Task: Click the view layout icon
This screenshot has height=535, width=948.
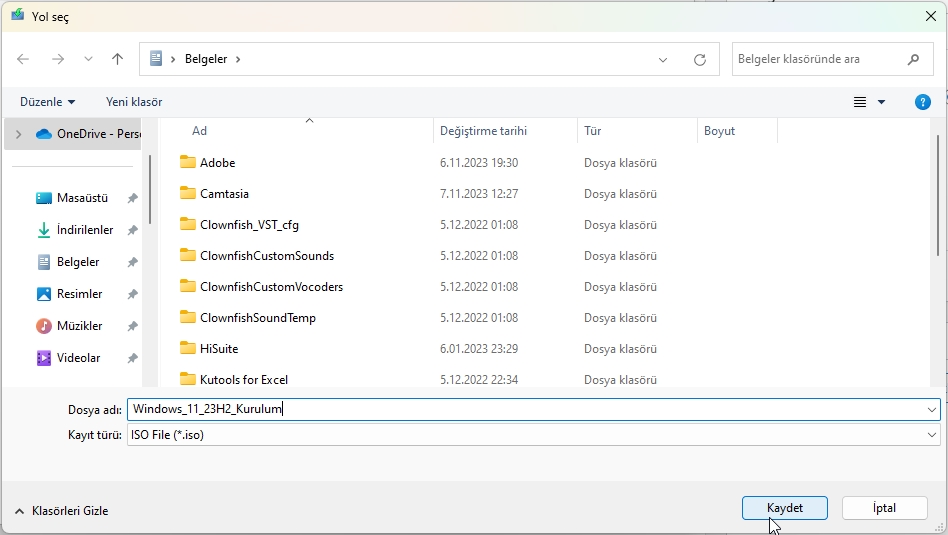Action: [x=860, y=102]
